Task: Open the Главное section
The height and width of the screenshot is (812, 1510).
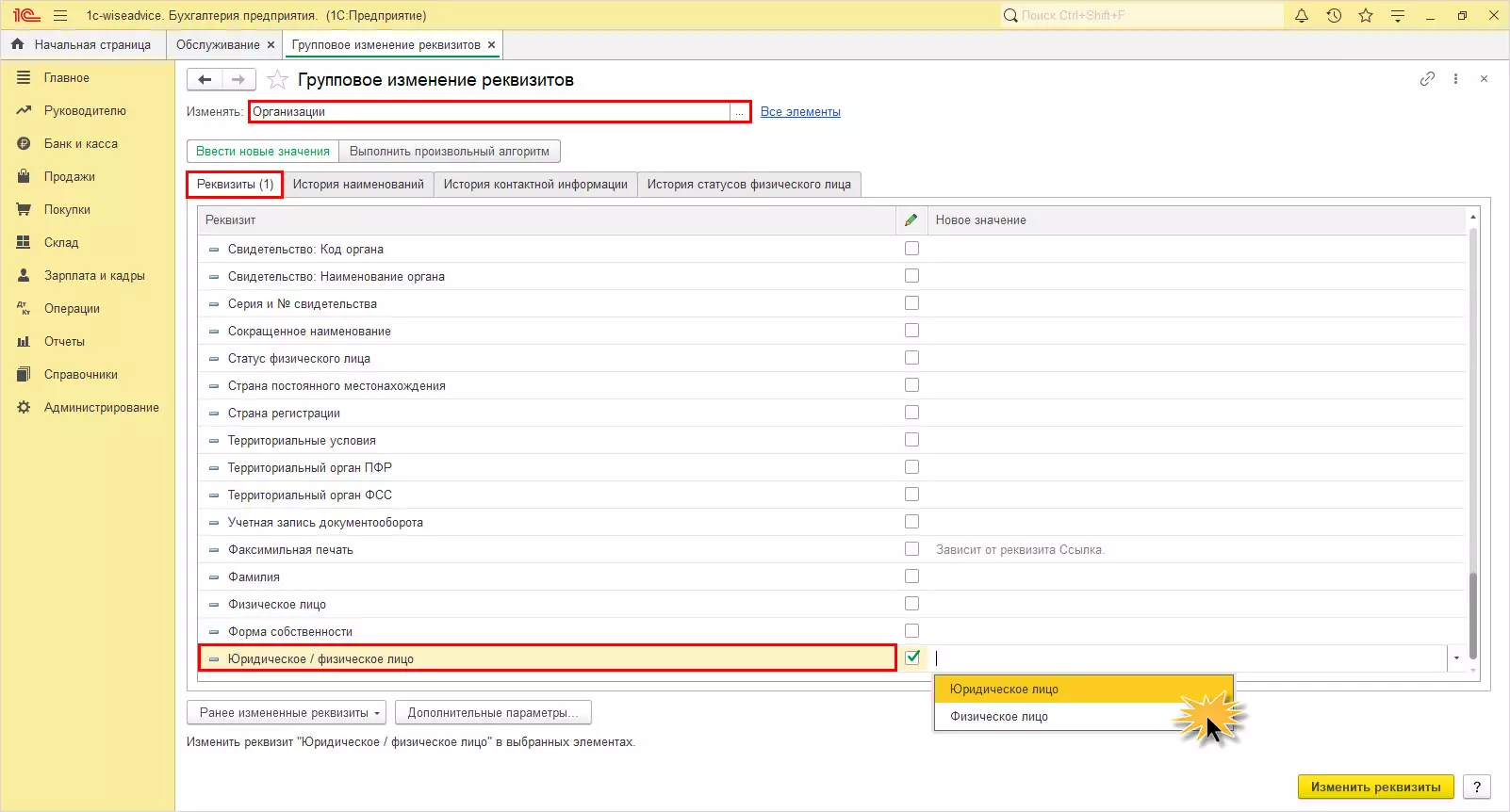Action: point(67,78)
